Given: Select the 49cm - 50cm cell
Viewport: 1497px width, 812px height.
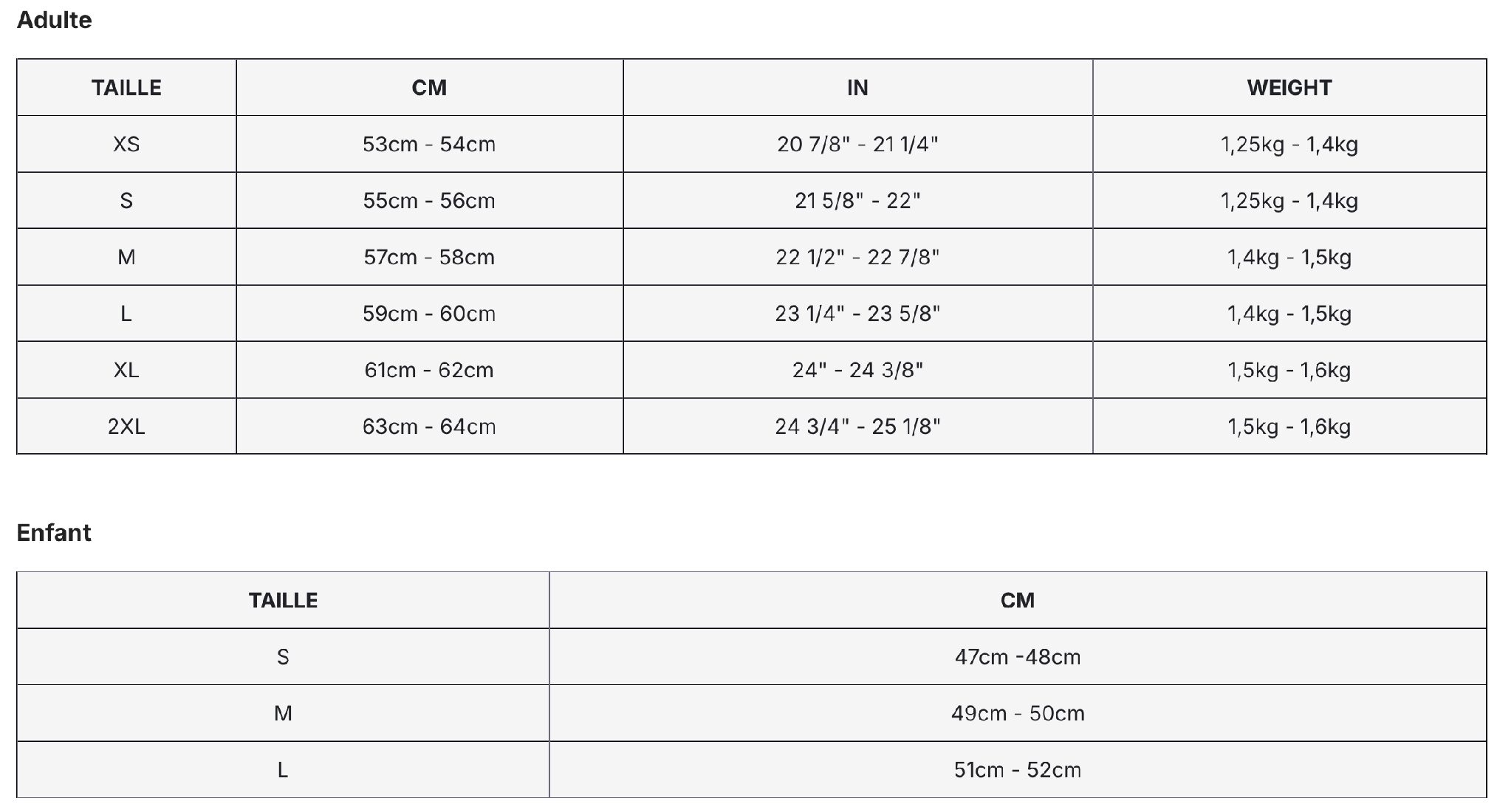Looking at the screenshot, I should click(1017, 713).
